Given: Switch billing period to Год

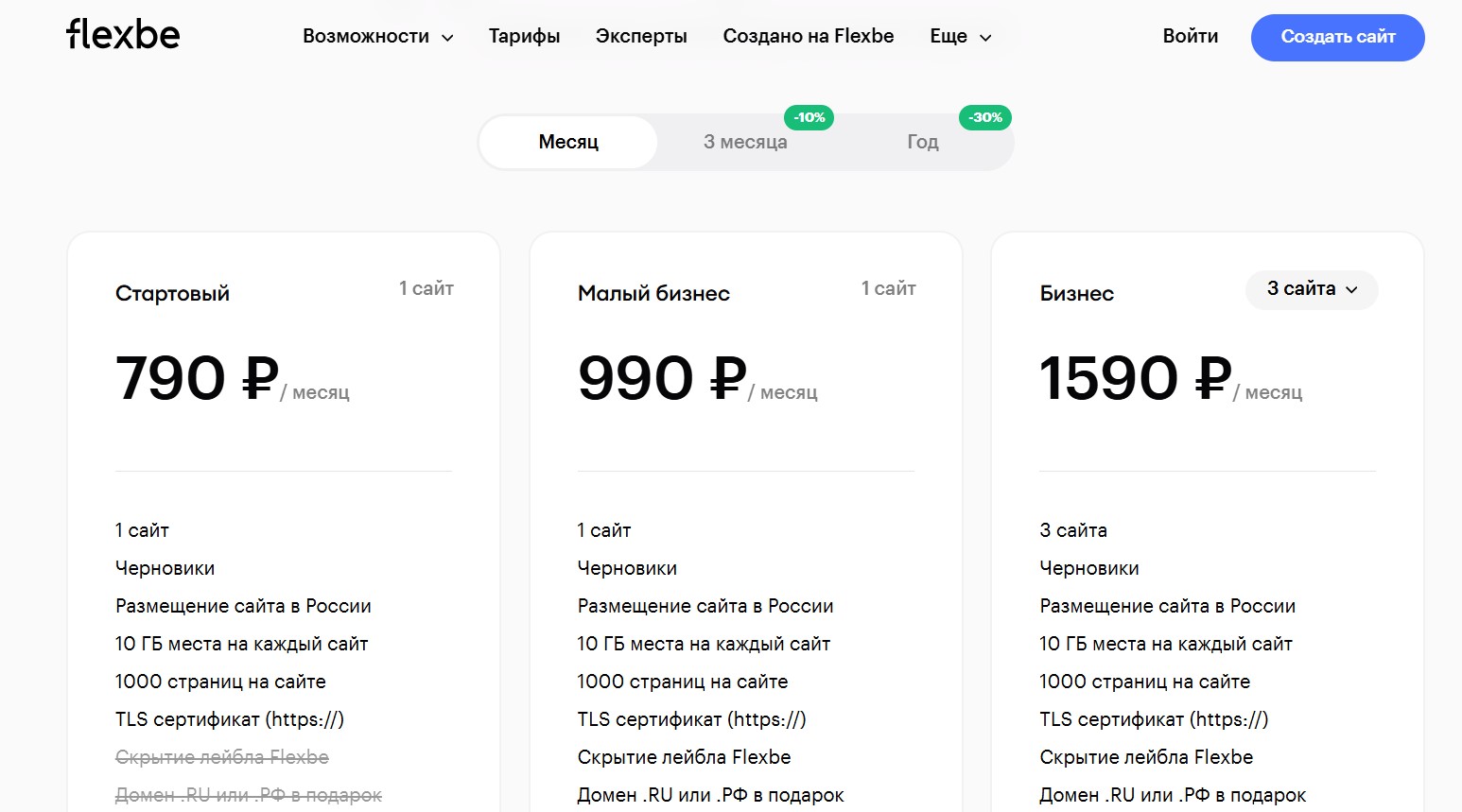Looking at the screenshot, I should click(922, 142).
